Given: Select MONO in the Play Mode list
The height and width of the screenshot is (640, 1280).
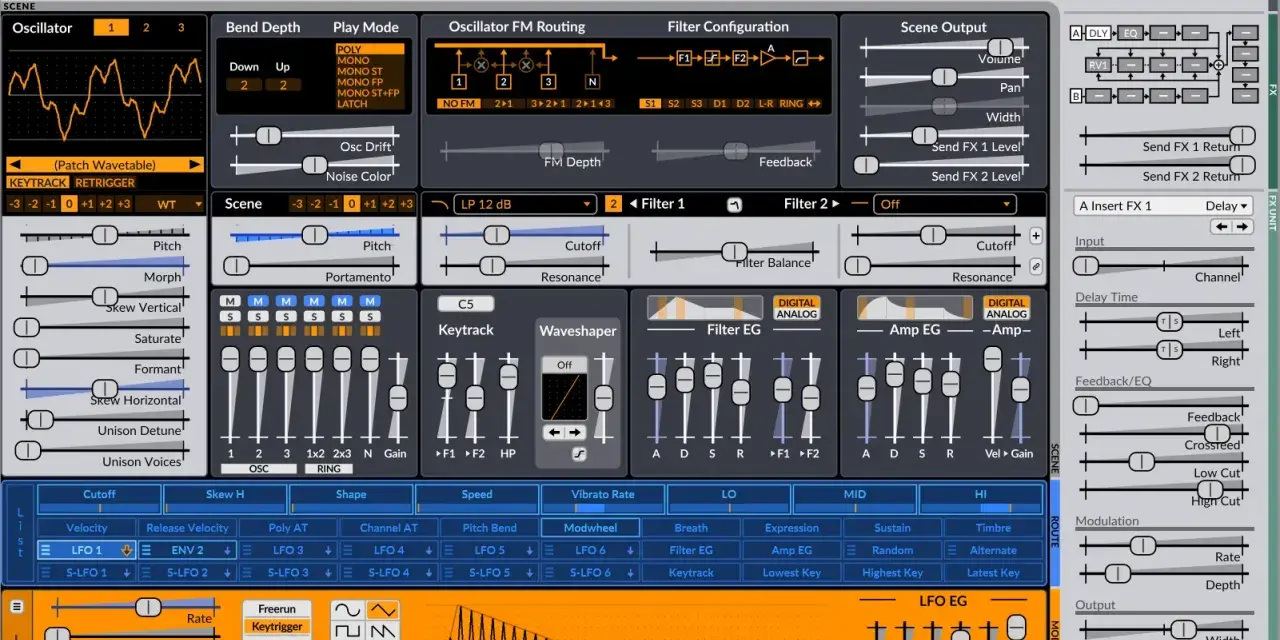Looking at the screenshot, I should tap(353, 61).
